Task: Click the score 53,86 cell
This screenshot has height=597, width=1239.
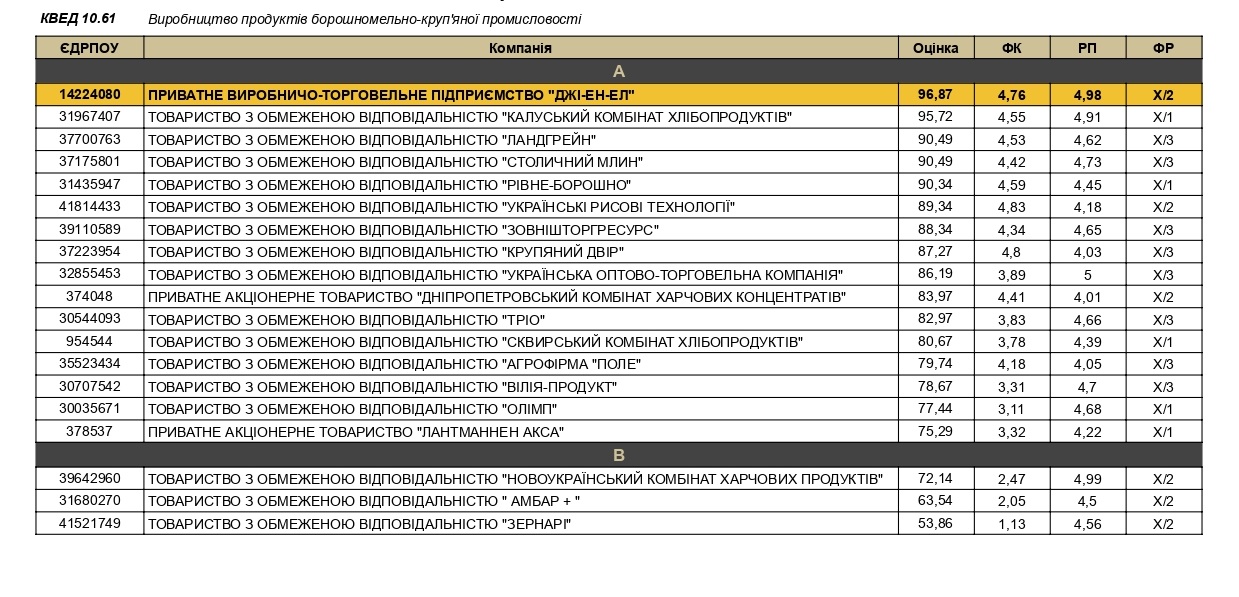Action: [935, 524]
